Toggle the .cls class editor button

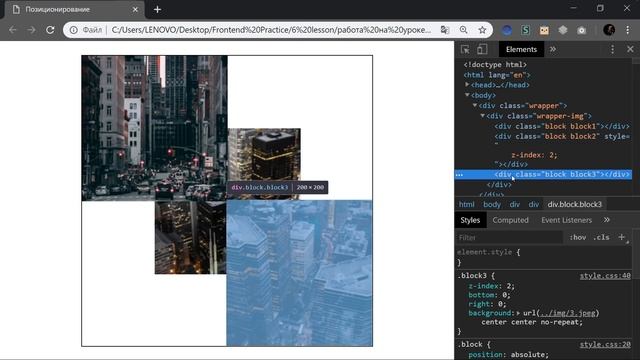pyautogui.click(x=601, y=238)
